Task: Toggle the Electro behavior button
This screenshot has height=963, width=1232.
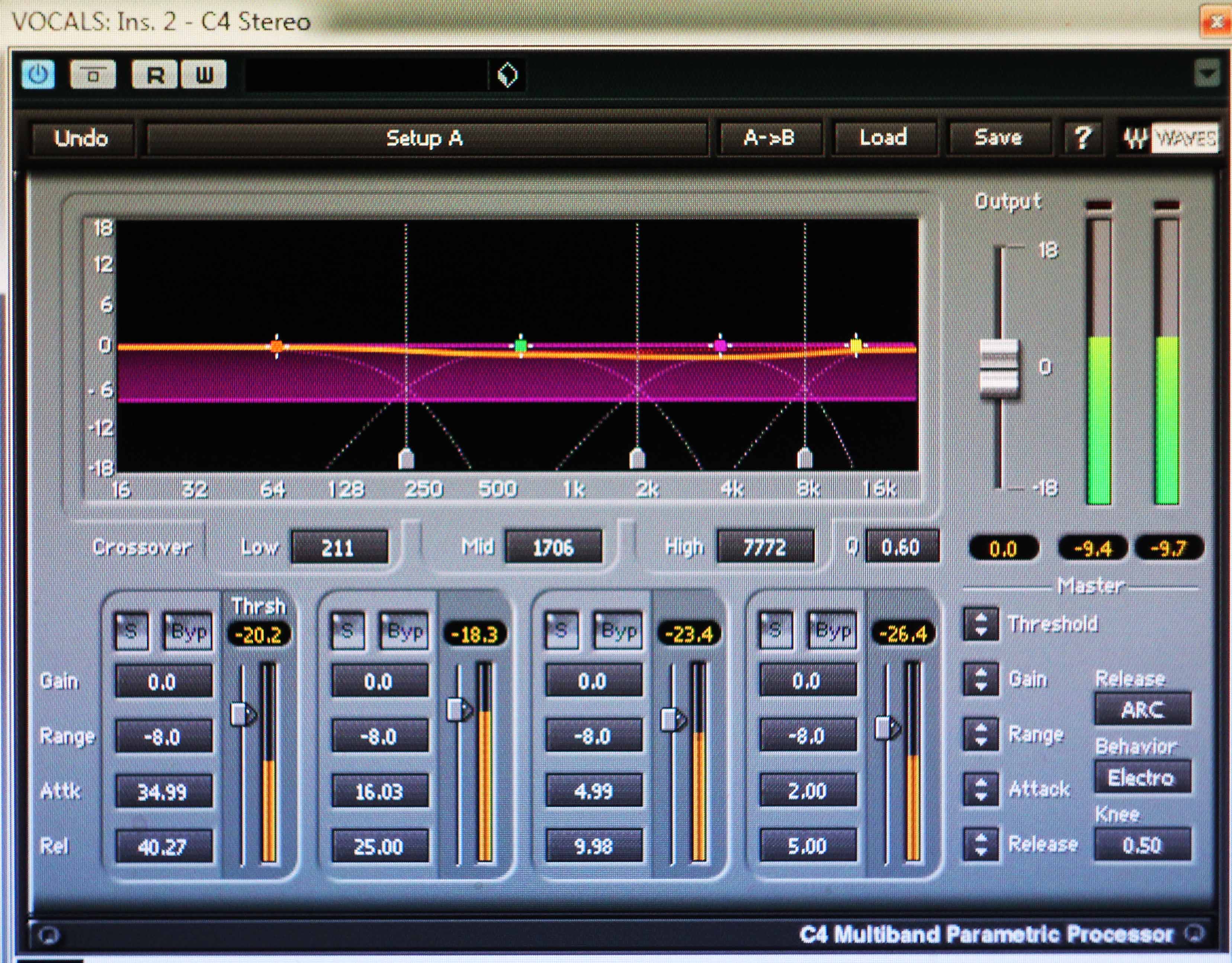Action: [x=1143, y=777]
